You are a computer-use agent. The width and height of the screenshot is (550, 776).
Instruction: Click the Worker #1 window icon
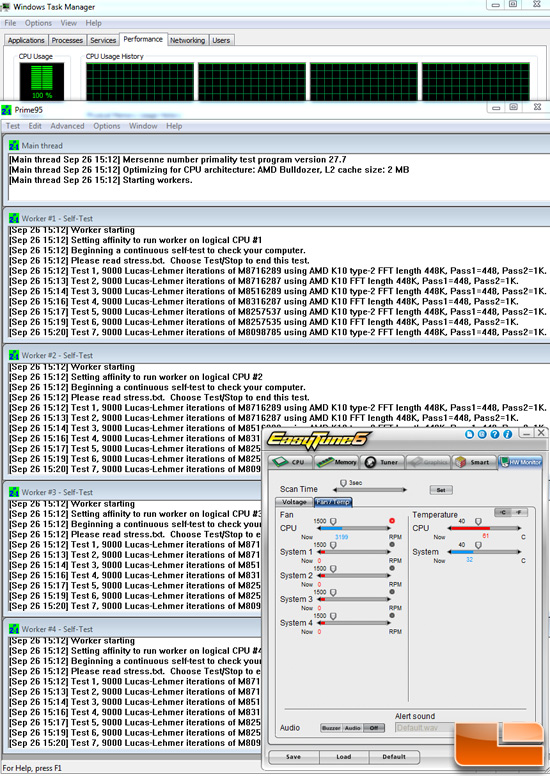tap(14, 218)
